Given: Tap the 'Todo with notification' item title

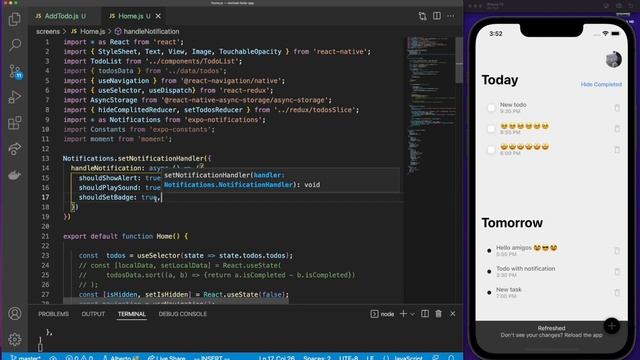Looking at the screenshot, I should [x=526, y=269].
